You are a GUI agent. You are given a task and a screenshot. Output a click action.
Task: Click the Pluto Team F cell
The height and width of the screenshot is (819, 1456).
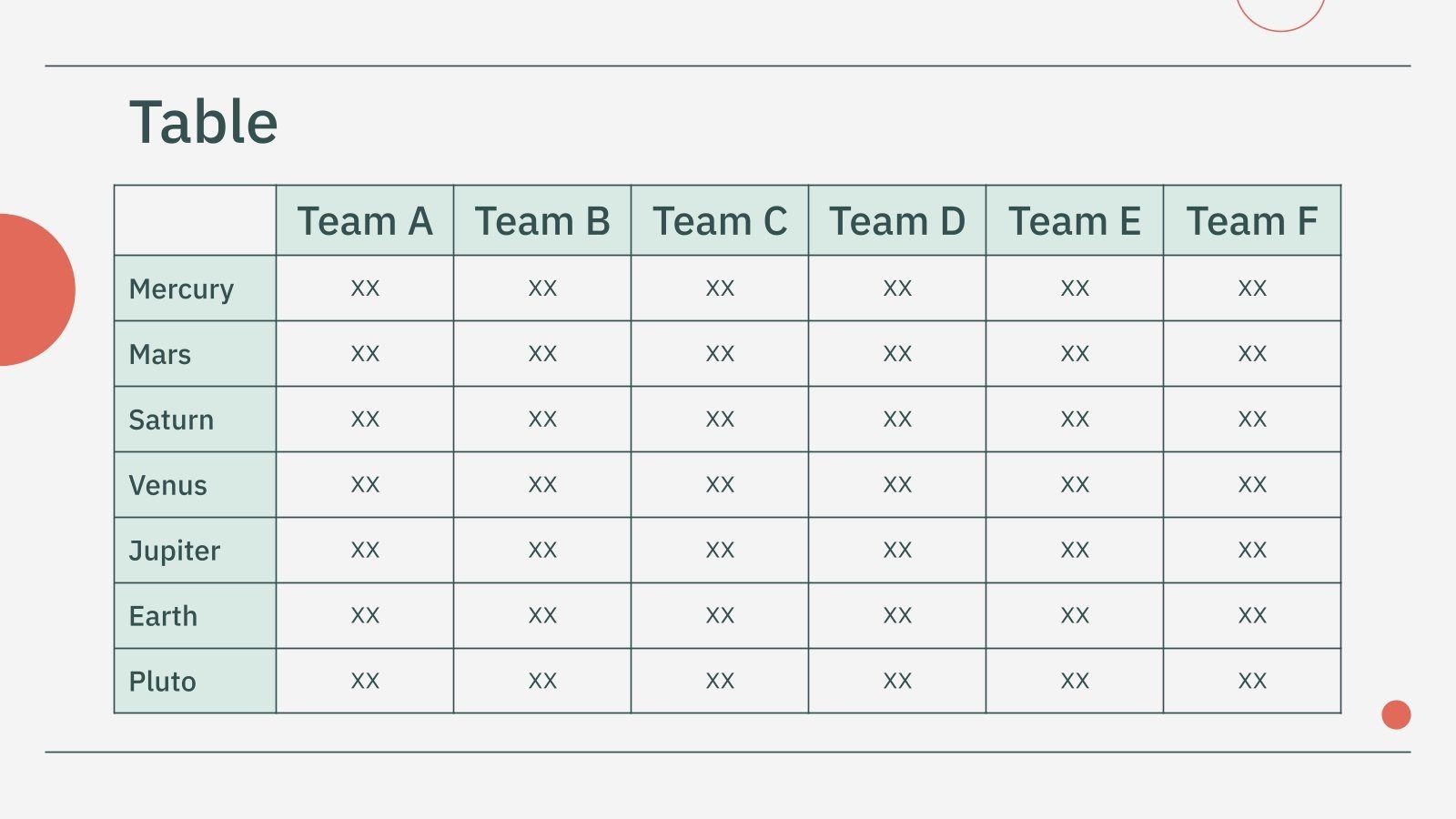(x=1252, y=681)
